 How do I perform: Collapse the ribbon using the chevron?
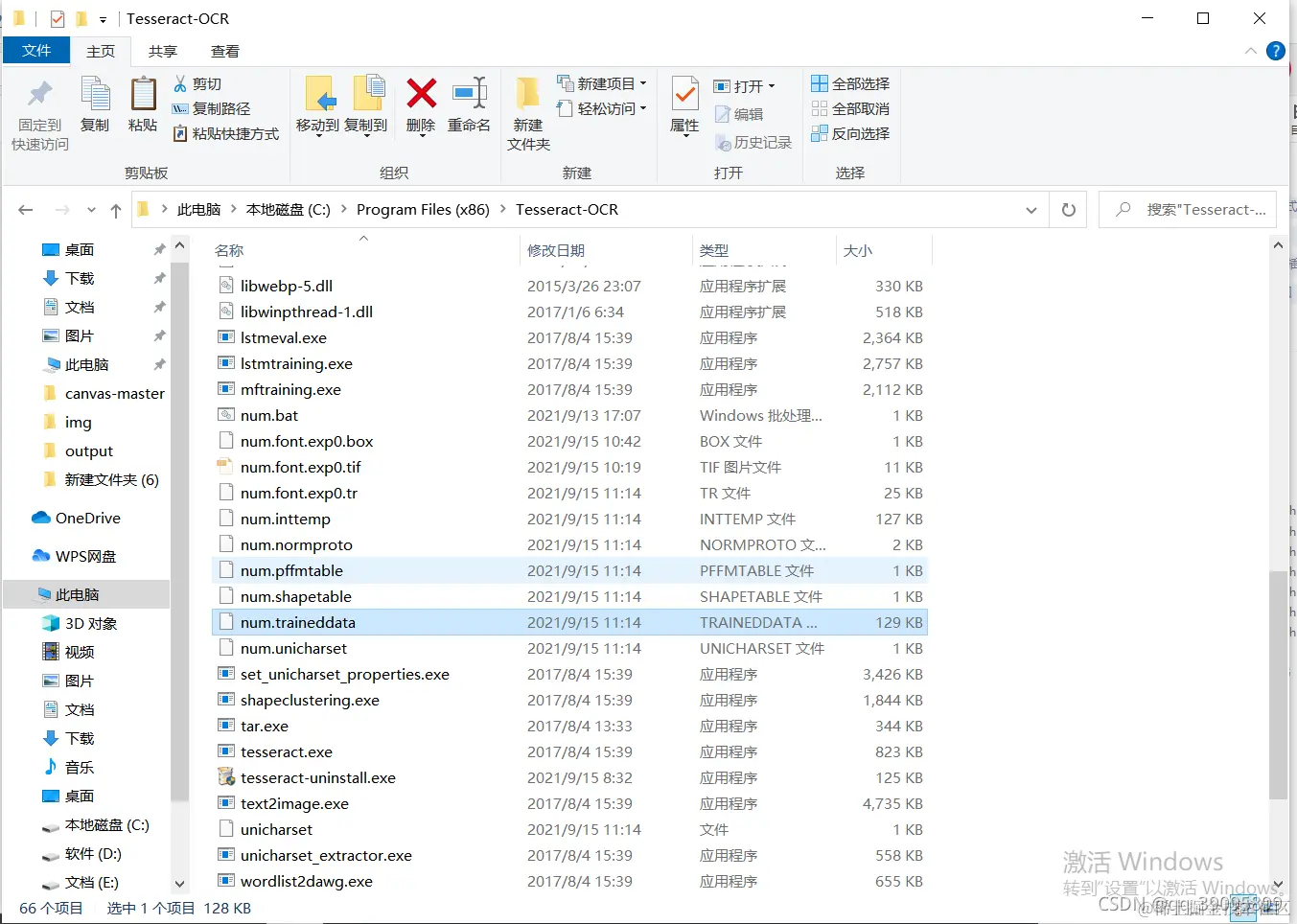click(x=1250, y=51)
